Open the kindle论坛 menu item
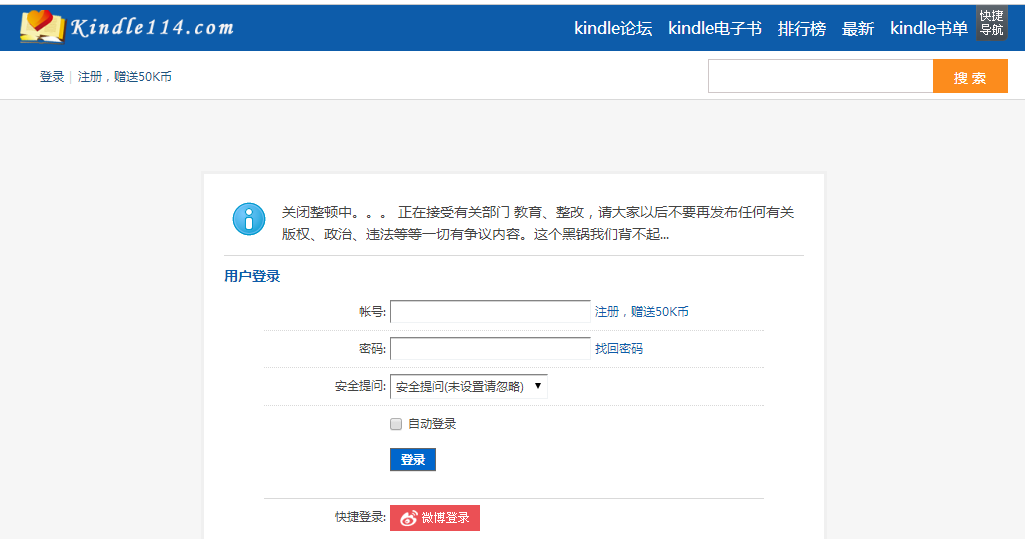1025x539 pixels. (x=613, y=28)
